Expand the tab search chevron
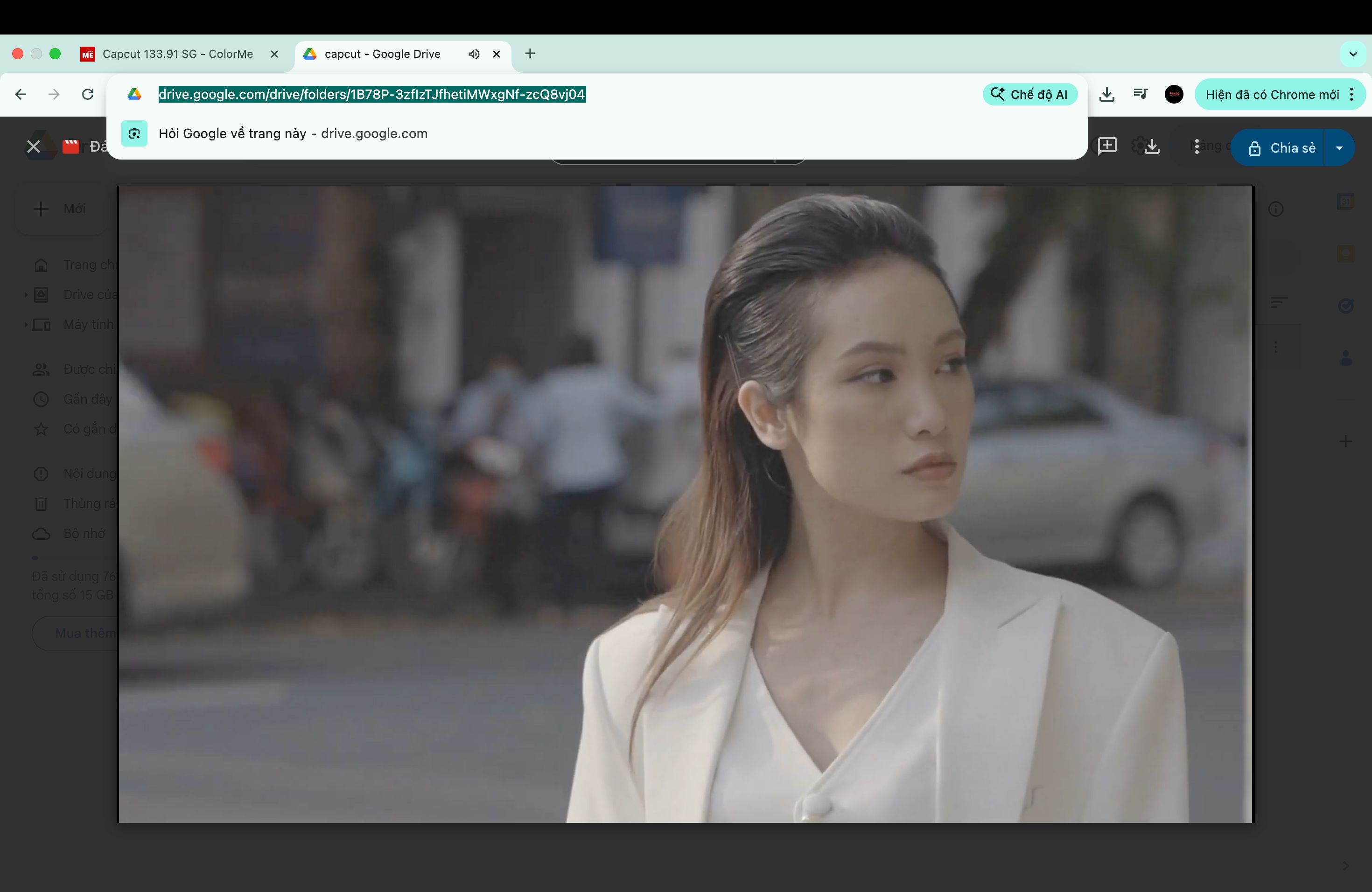Screen dimensions: 1372x892 1353,54
